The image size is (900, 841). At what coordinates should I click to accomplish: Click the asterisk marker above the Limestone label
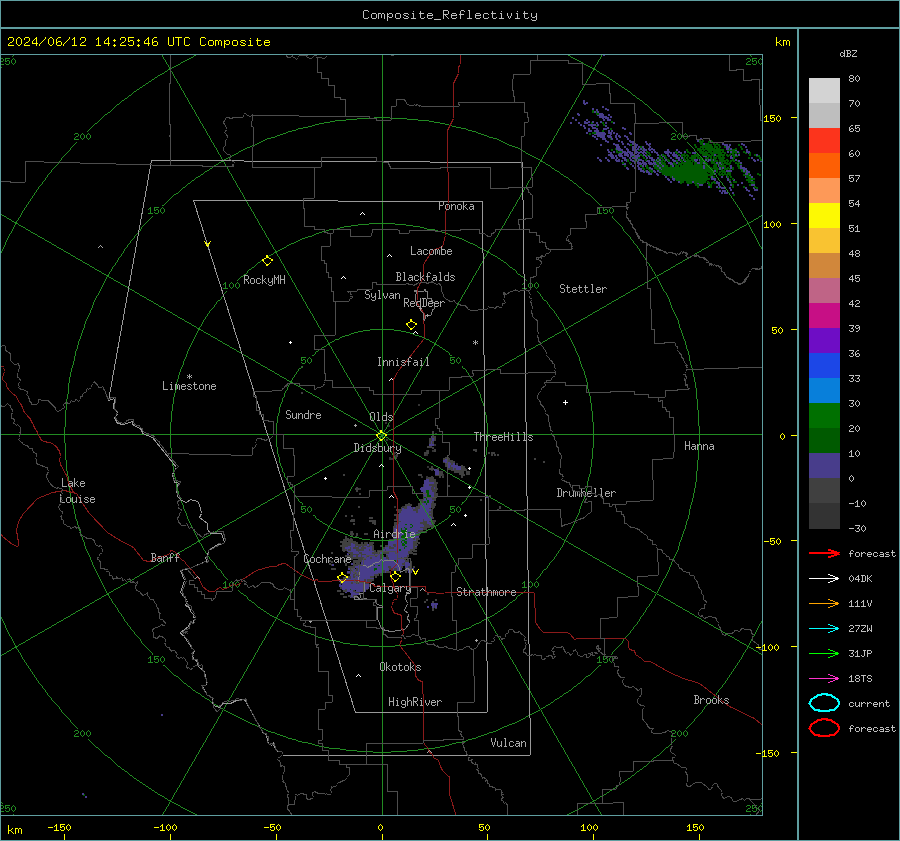pyautogui.click(x=189, y=377)
